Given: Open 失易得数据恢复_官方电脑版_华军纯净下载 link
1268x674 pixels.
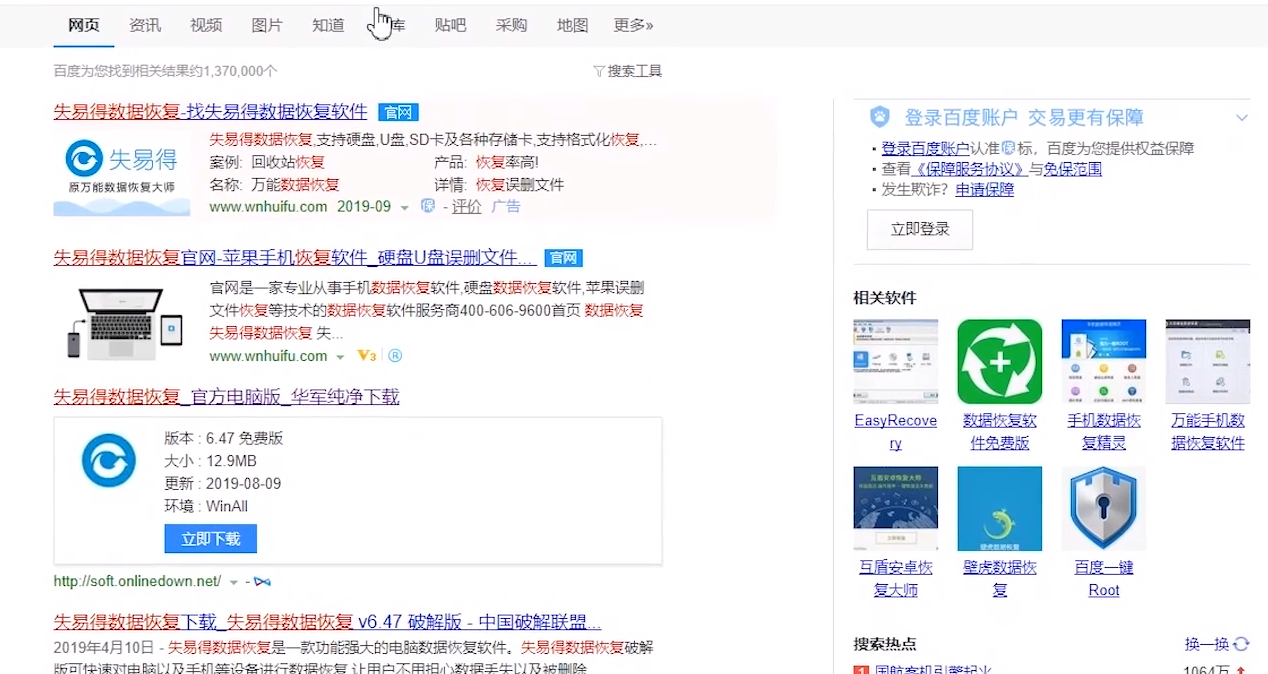Looking at the screenshot, I should pyautogui.click(x=227, y=397).
